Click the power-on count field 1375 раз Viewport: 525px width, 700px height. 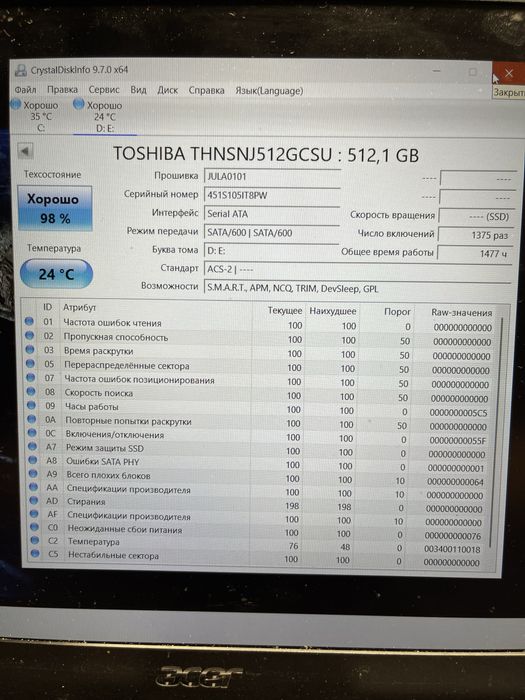click(x=475, y=235)
